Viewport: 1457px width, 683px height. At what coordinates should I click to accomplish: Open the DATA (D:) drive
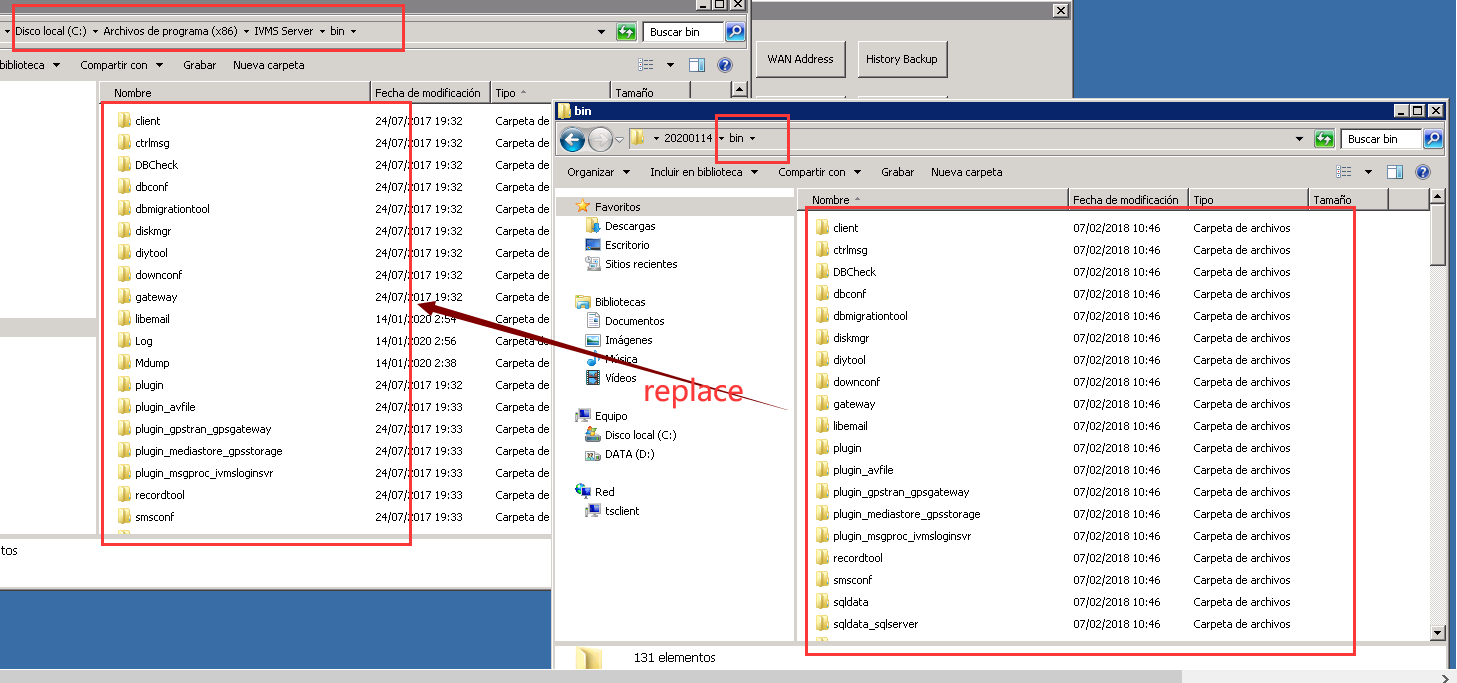pyautogui.click(x=629, y=454)
